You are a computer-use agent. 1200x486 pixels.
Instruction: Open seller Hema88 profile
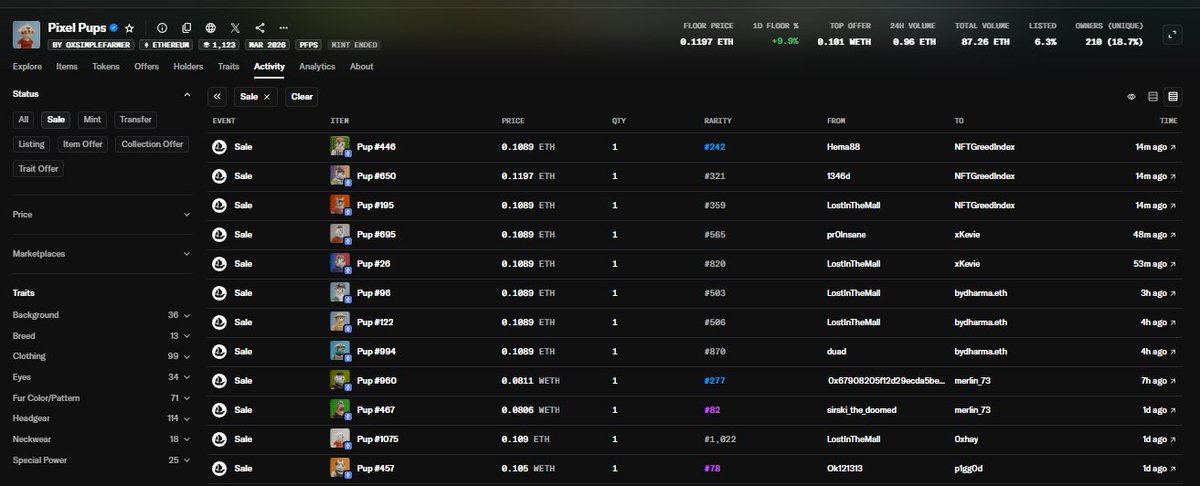(845, 147)
